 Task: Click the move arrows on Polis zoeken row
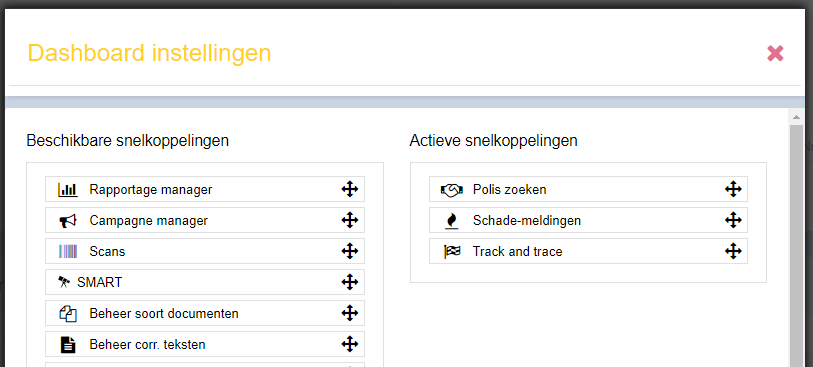pyautogui.click(x=733, y=189)
